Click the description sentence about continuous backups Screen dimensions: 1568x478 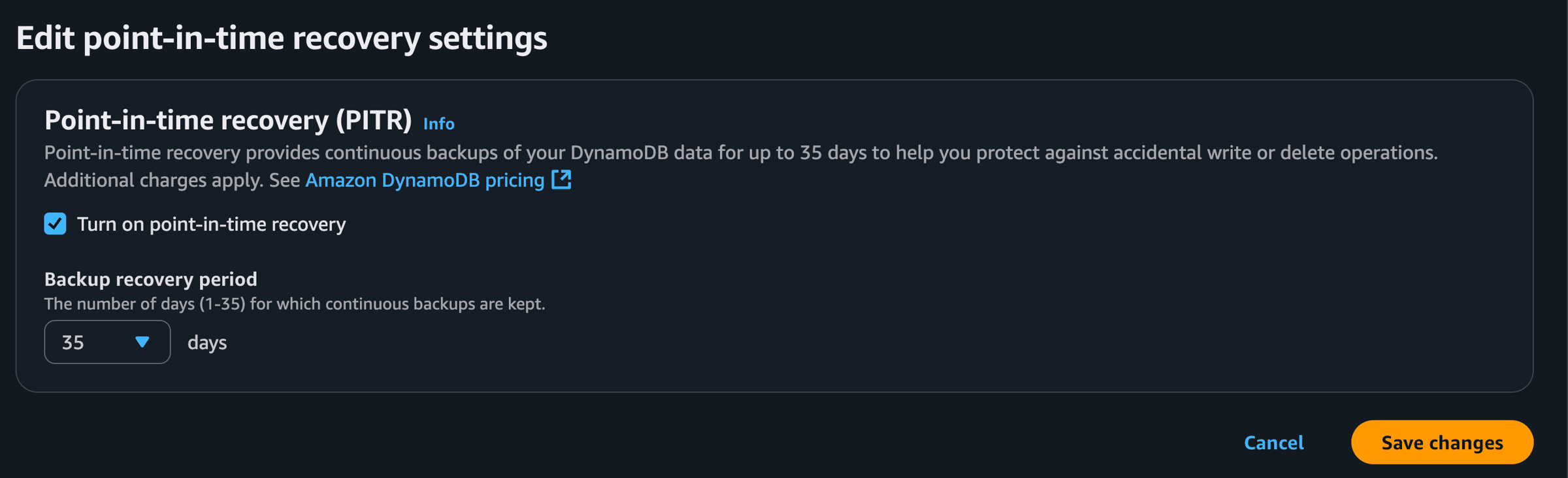click(x=741, y=153)
